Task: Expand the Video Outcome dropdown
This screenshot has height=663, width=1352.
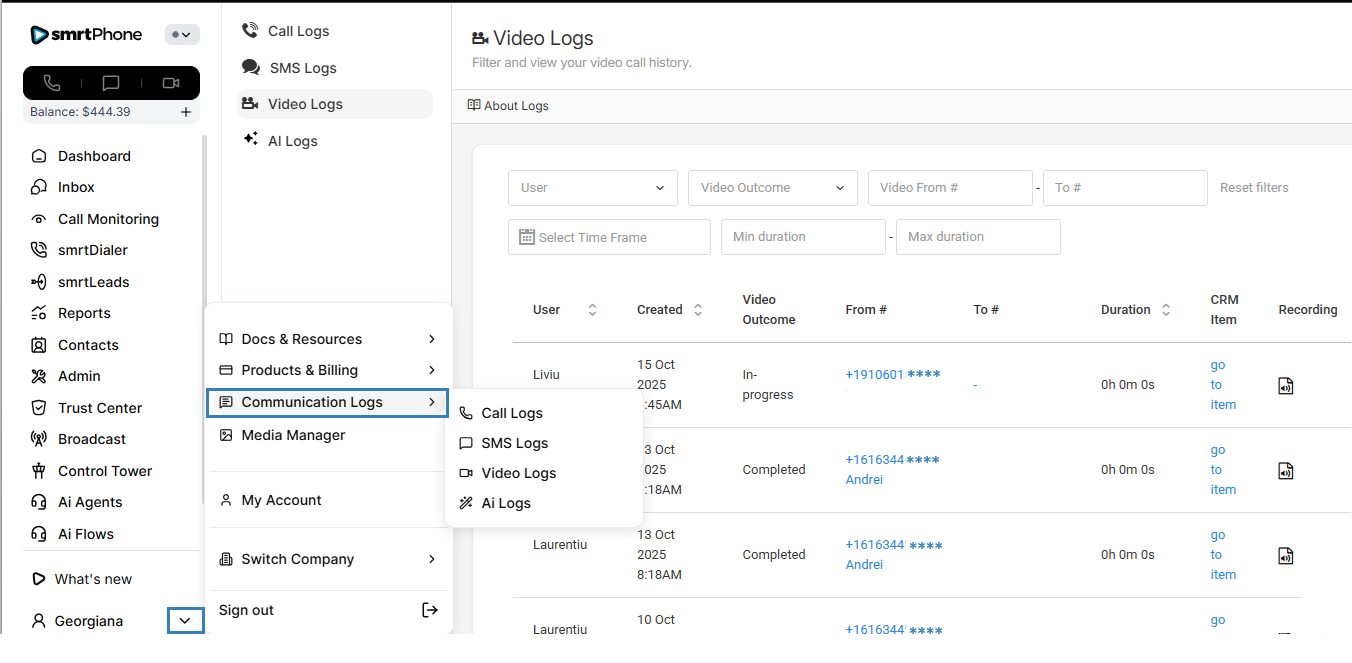Action: pos(772,188)
